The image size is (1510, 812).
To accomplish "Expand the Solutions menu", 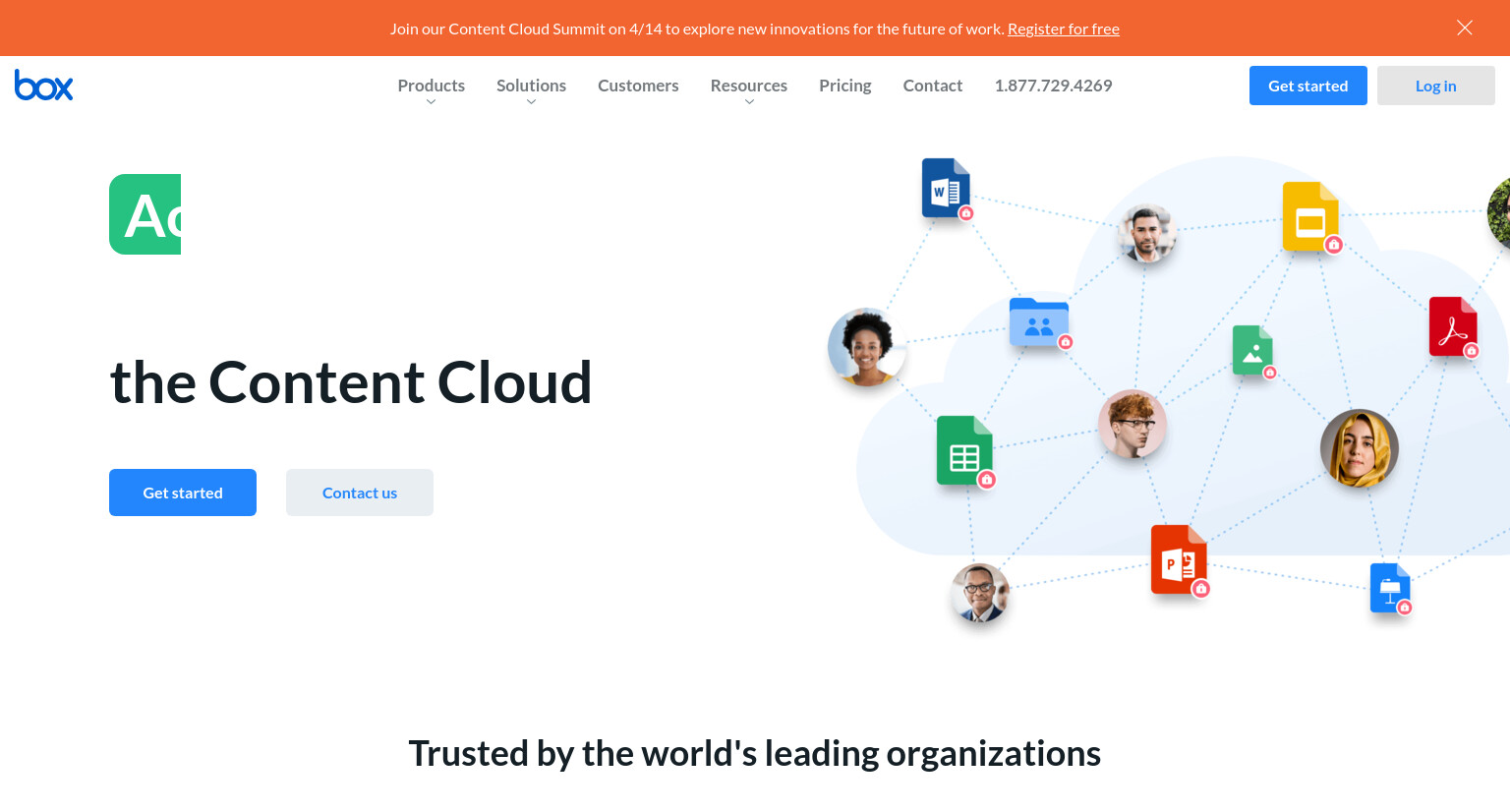I will coord(531,87).
